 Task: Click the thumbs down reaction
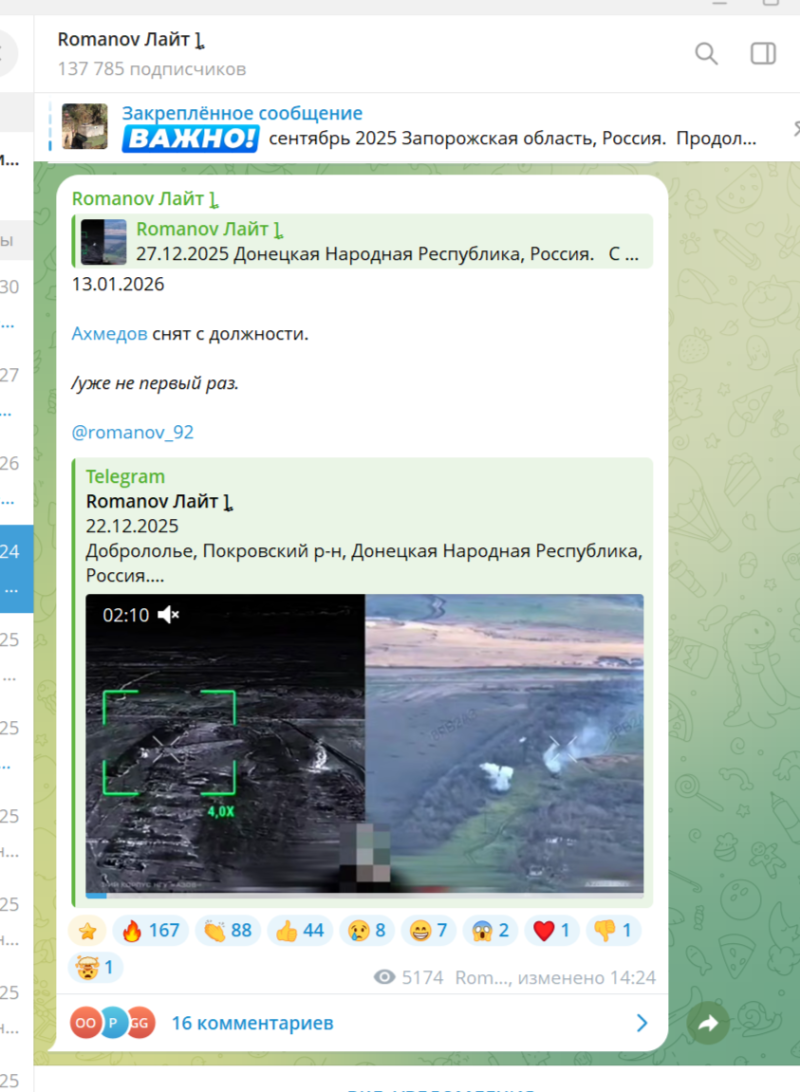(612, 931)
